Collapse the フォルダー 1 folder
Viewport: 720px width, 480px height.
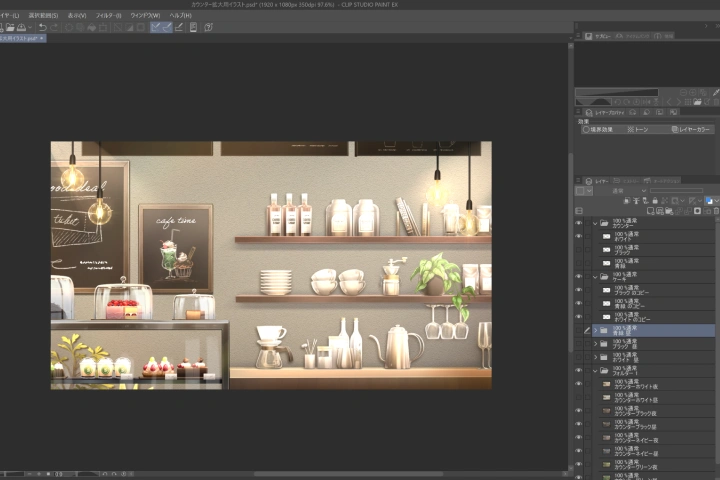coord(596,371)
